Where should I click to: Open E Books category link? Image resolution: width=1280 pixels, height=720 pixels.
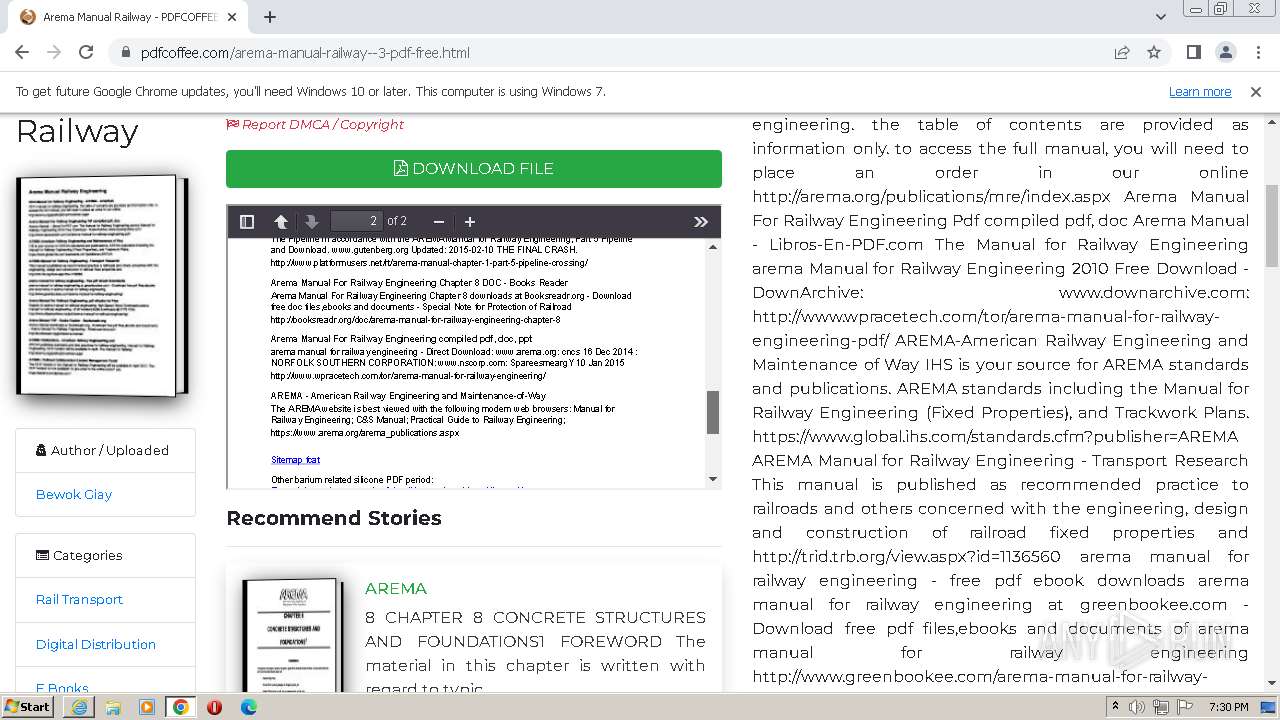(62, 687)
